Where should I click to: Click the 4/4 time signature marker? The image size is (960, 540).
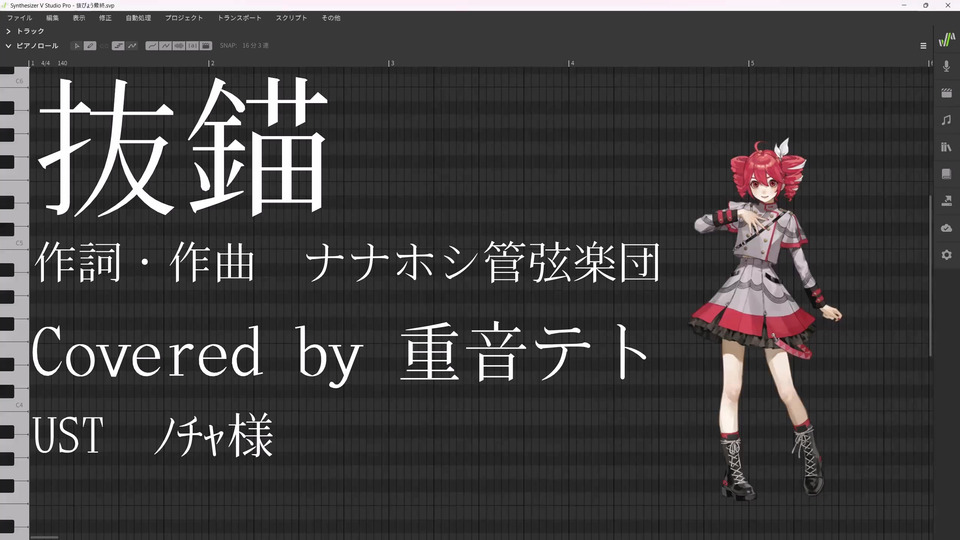pos(45,63)
